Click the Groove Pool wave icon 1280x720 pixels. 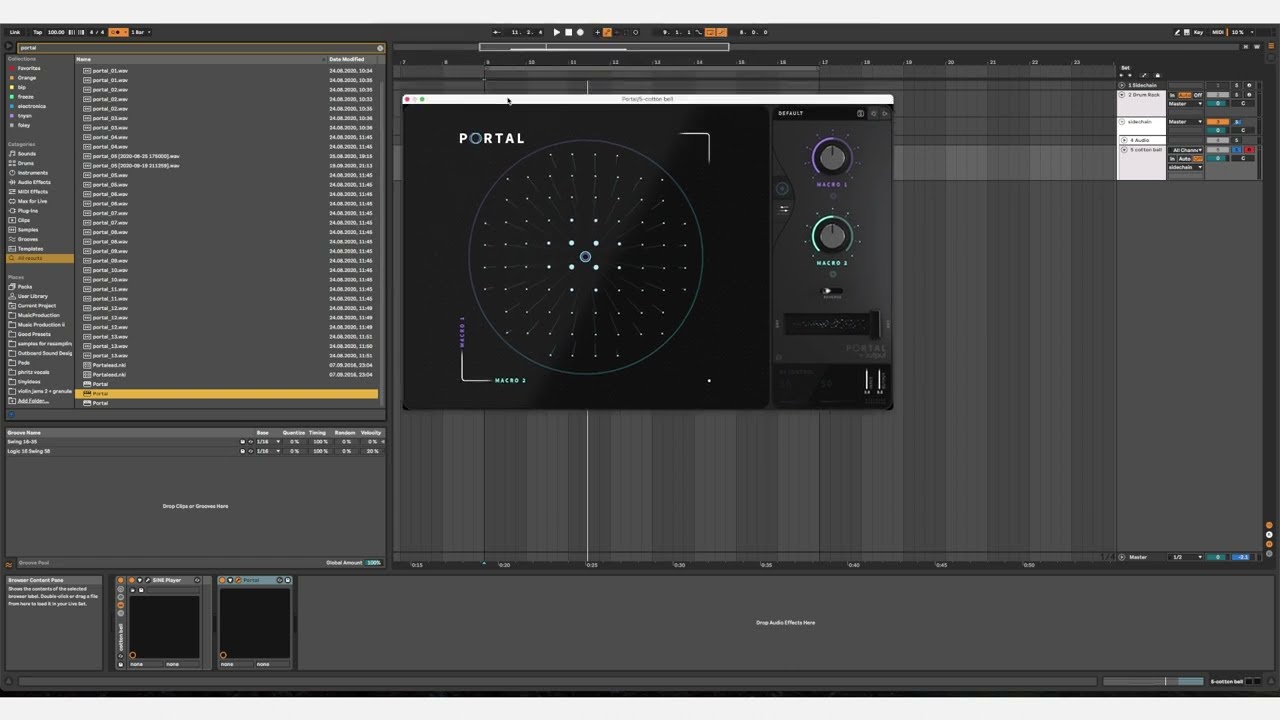pyautogui.click(x=10, y=563)
